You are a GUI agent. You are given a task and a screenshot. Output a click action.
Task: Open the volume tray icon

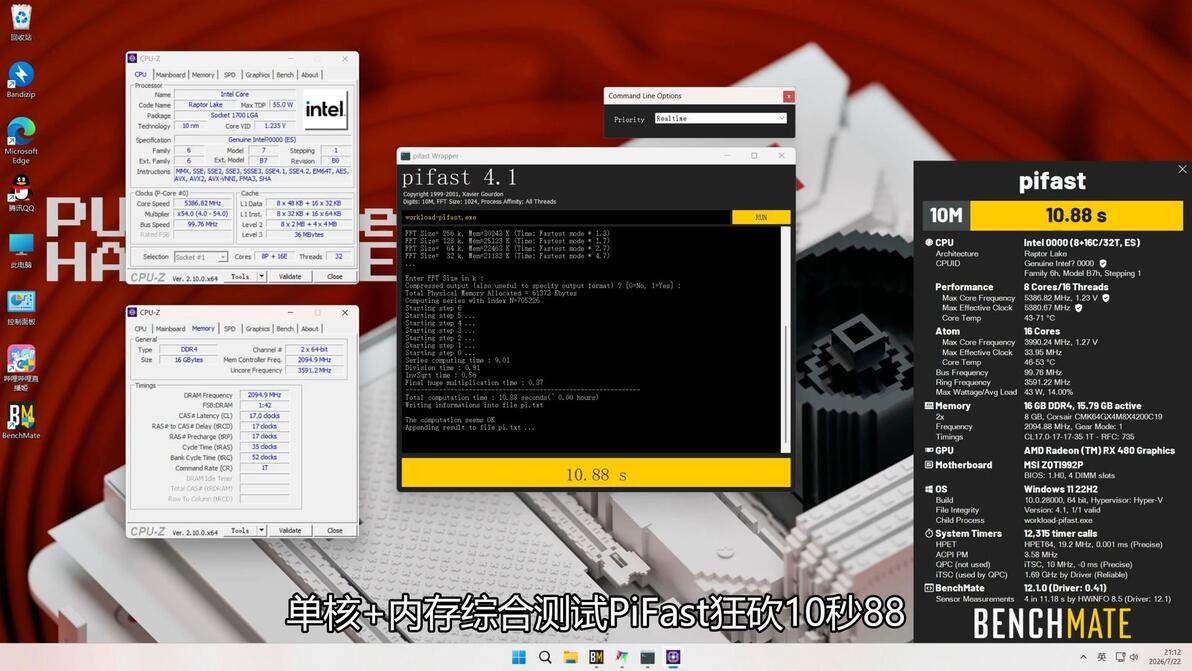click(x=1134, y=657)
